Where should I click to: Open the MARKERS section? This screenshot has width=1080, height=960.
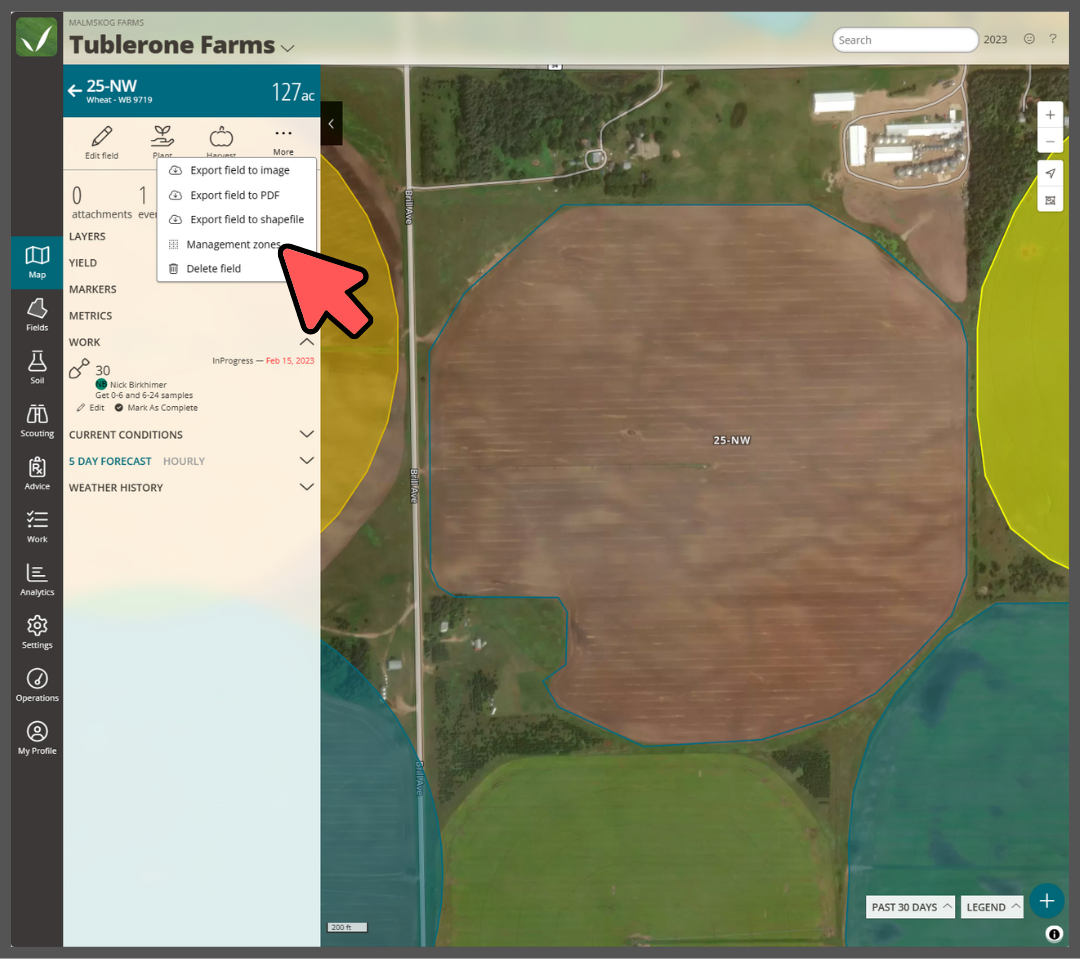(x=92, y=289)
